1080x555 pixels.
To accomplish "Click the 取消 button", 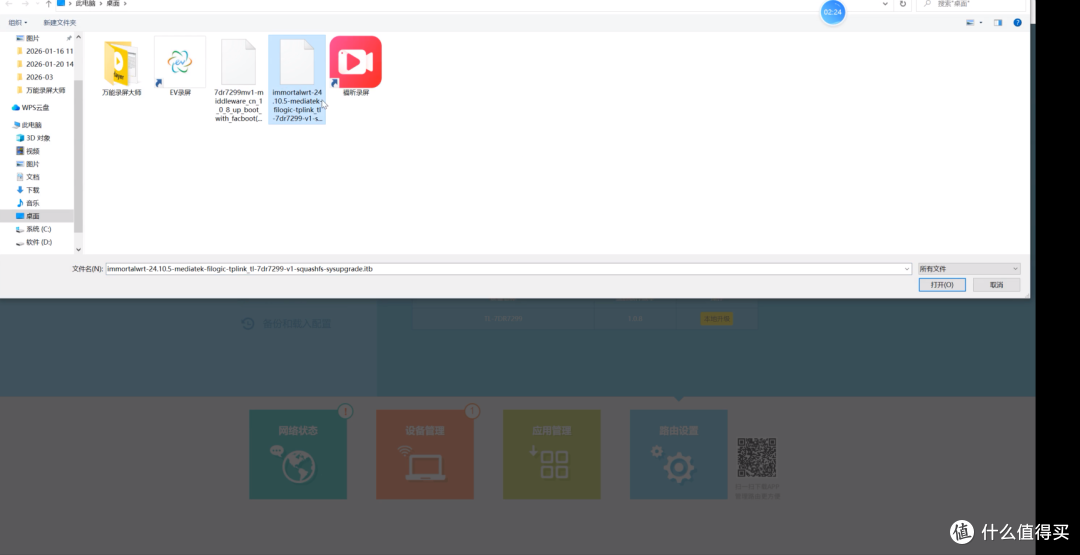I will 996,284.
